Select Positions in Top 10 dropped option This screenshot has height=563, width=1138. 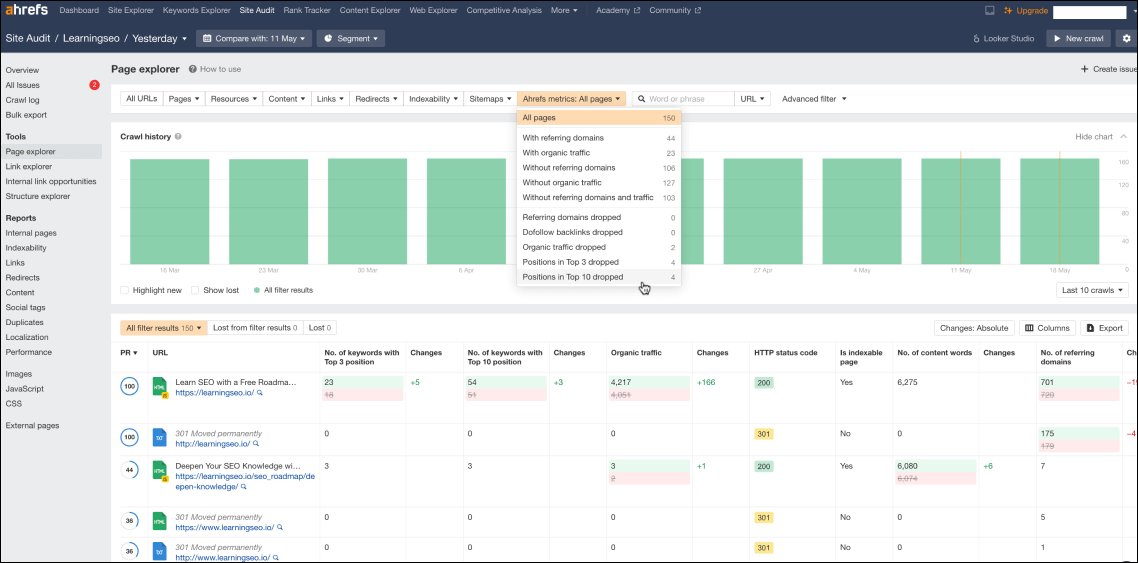pyautogui.click(x=599, y=277)
